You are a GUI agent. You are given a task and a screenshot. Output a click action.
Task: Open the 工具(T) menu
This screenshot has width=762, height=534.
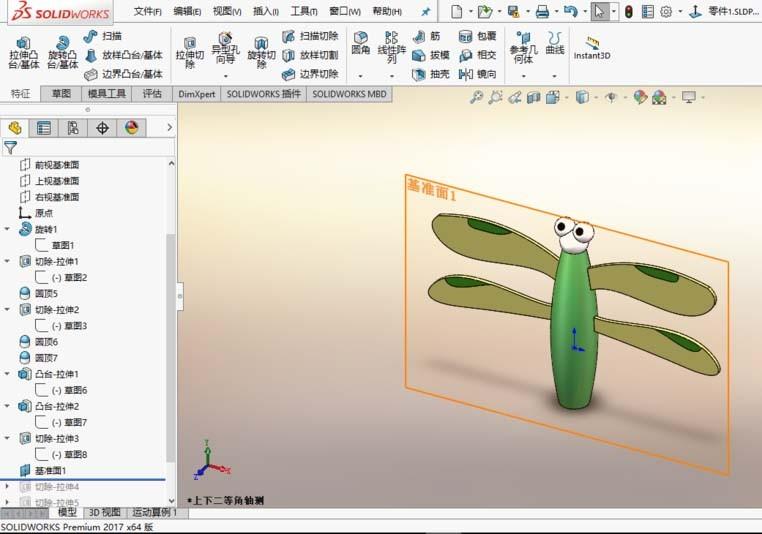click(304, 11)
